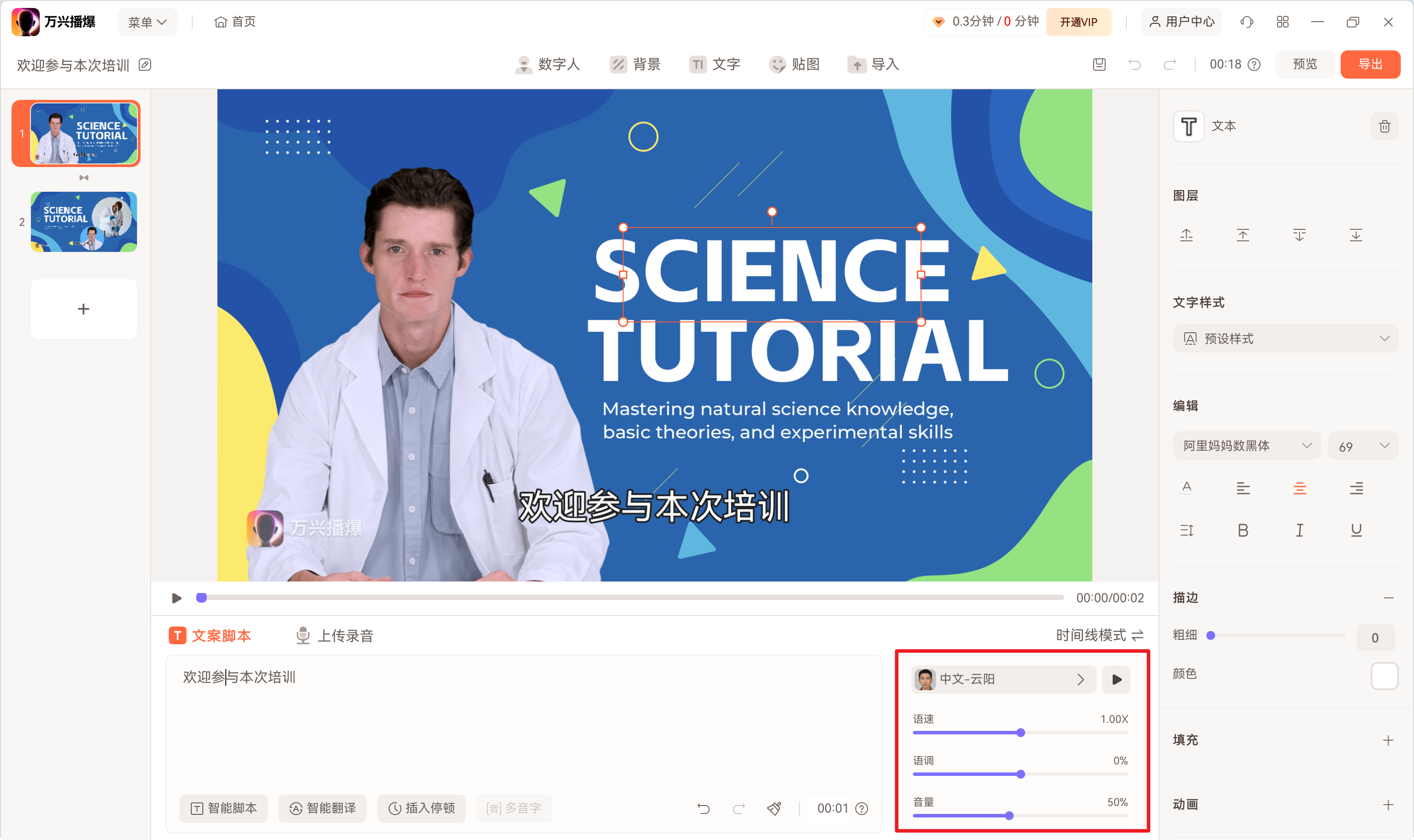
Task: Click the undo icon in the top toolbar
Action: coord(1135,65)
